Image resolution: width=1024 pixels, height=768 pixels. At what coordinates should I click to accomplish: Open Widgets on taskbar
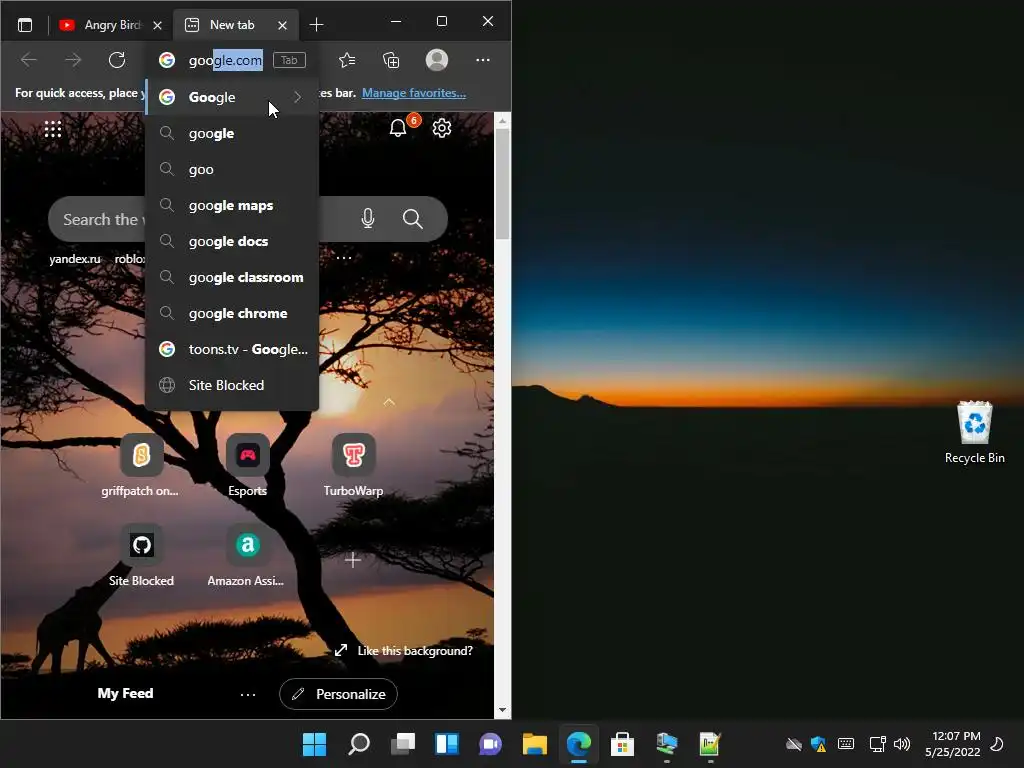(447, 744)
